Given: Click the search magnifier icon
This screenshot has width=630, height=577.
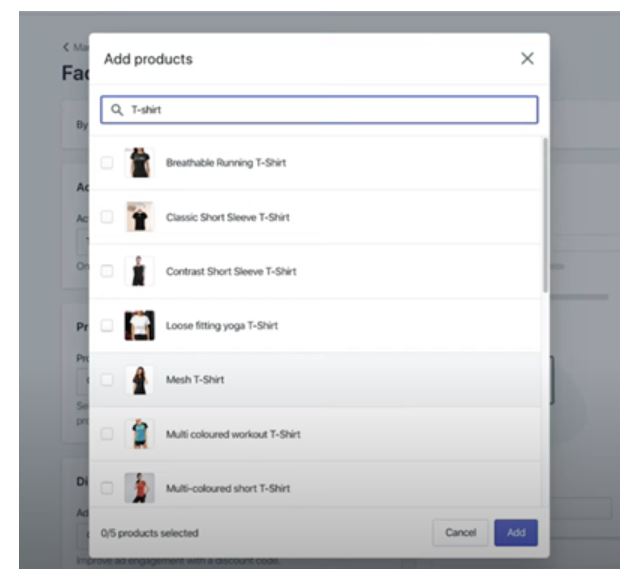Looking at the screenshot, I should pos(117,110).
